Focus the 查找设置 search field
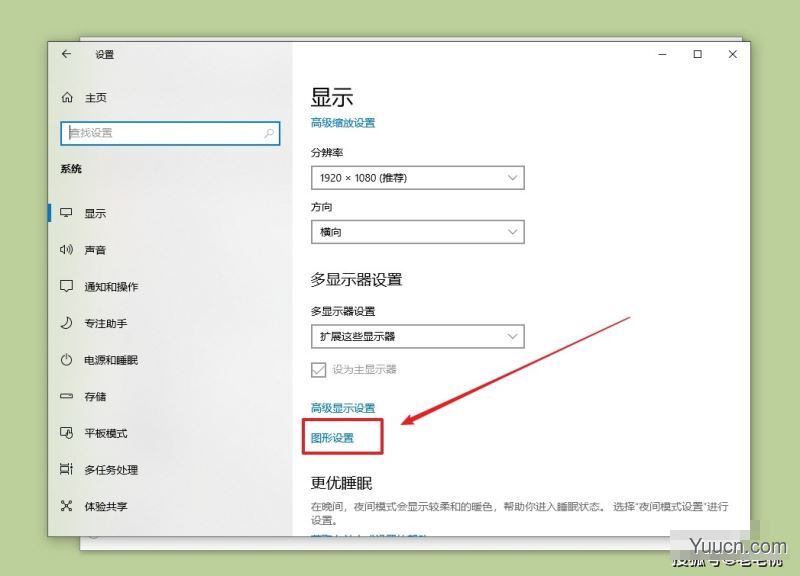This screenshot has height=576, width=800. tap(170, 133)
